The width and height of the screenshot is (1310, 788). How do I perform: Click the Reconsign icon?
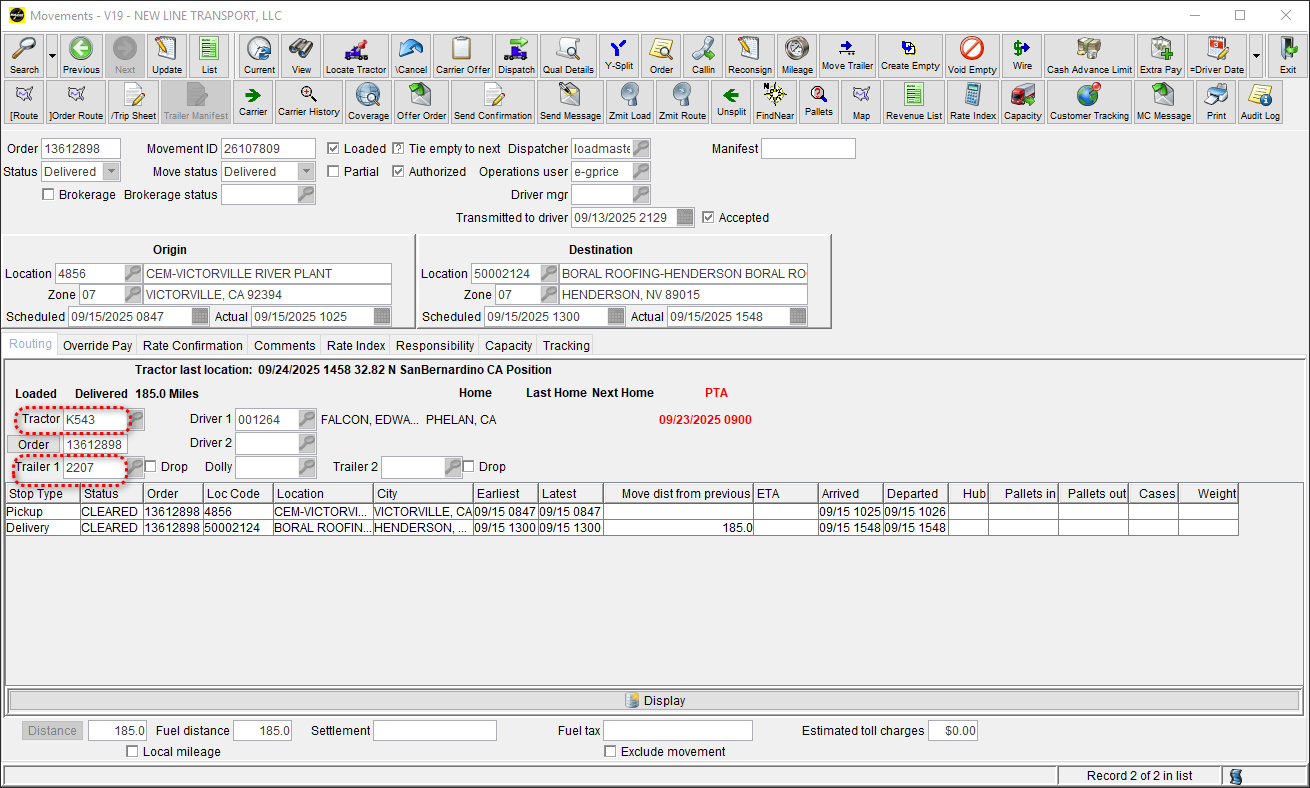[751, 55]
